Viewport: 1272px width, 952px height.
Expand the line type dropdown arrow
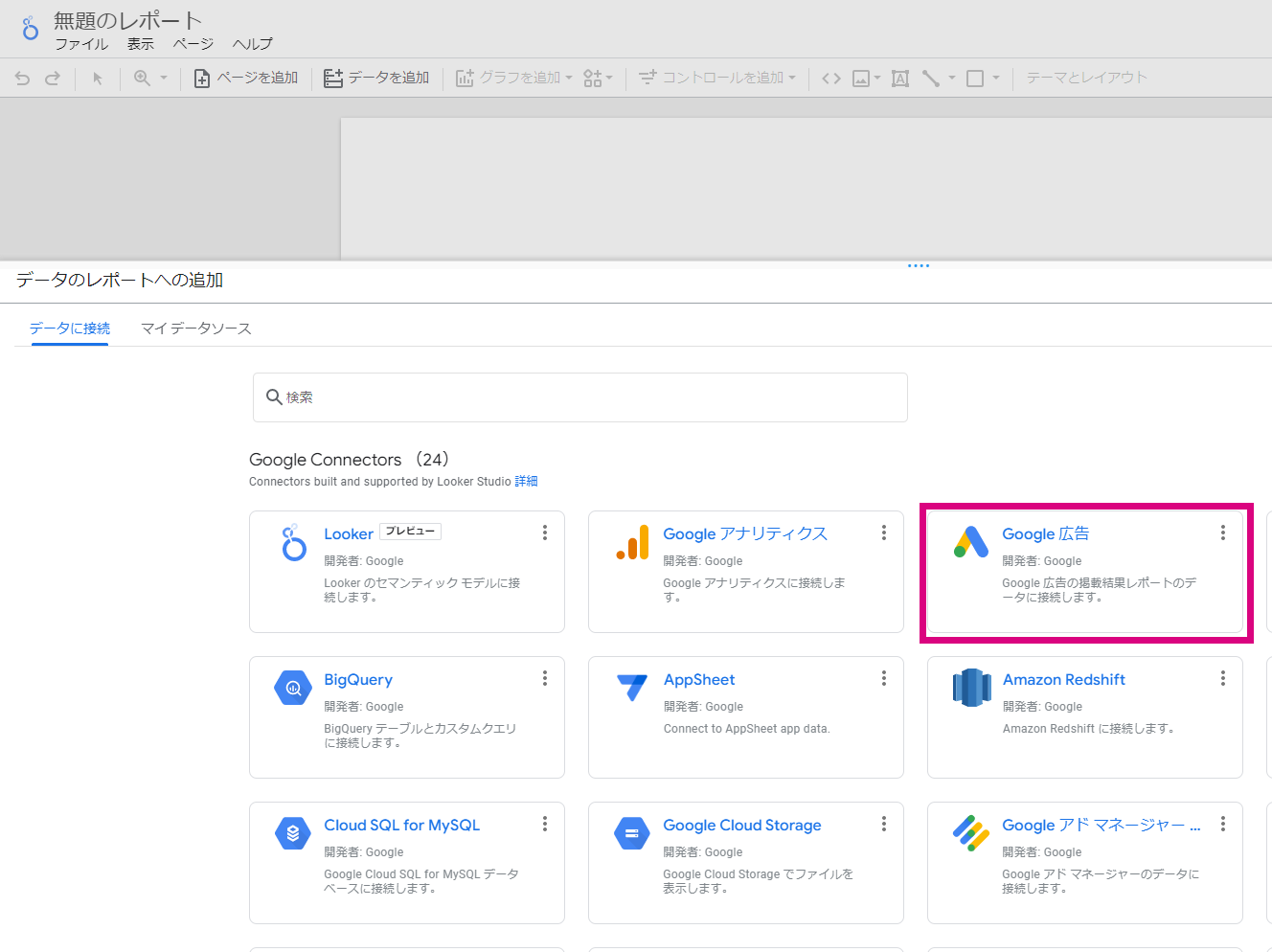(x=952, y=79)
